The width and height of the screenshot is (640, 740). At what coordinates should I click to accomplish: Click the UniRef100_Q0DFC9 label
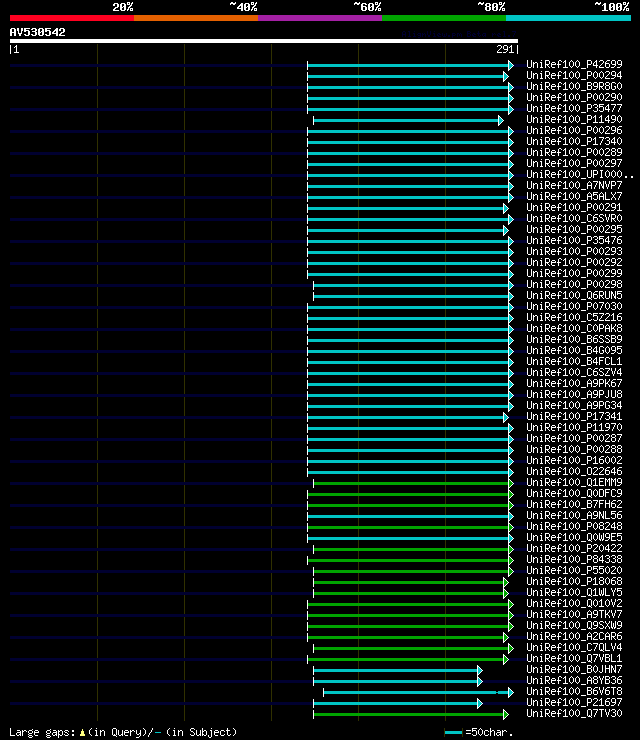pyautogui.click(x=574, y=494)
